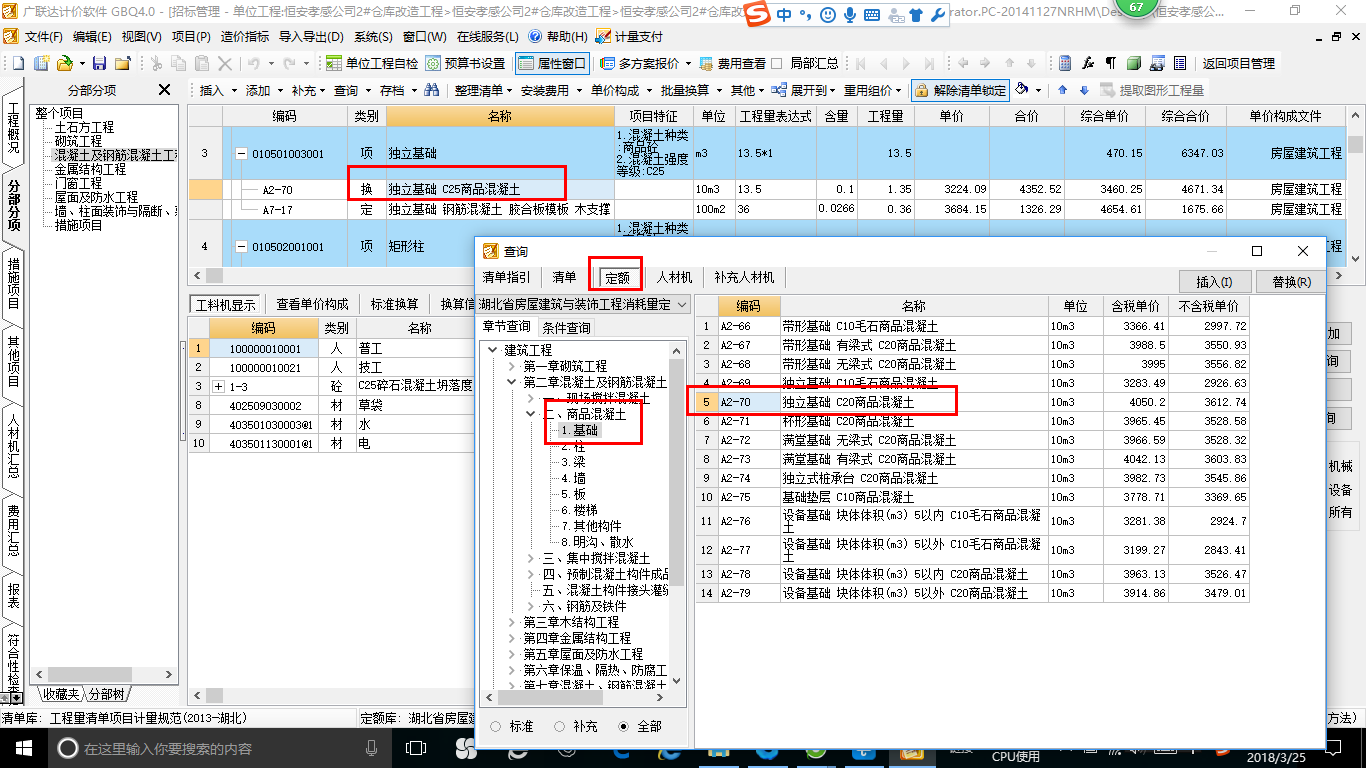
Task: Open the 文件(F) menu
Action: pos(44,37)
